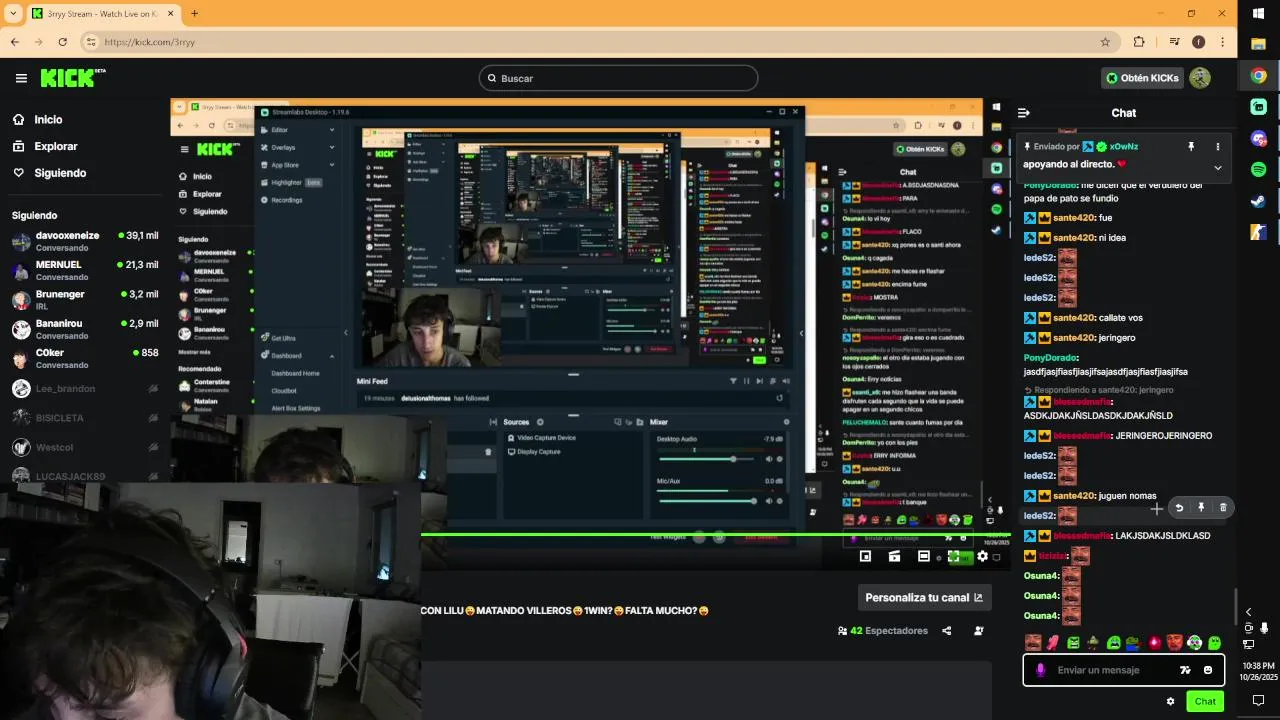Click the user icon right of the share icon
The width and height of the screenshot is (1280, 720).
tap(978, 631)
